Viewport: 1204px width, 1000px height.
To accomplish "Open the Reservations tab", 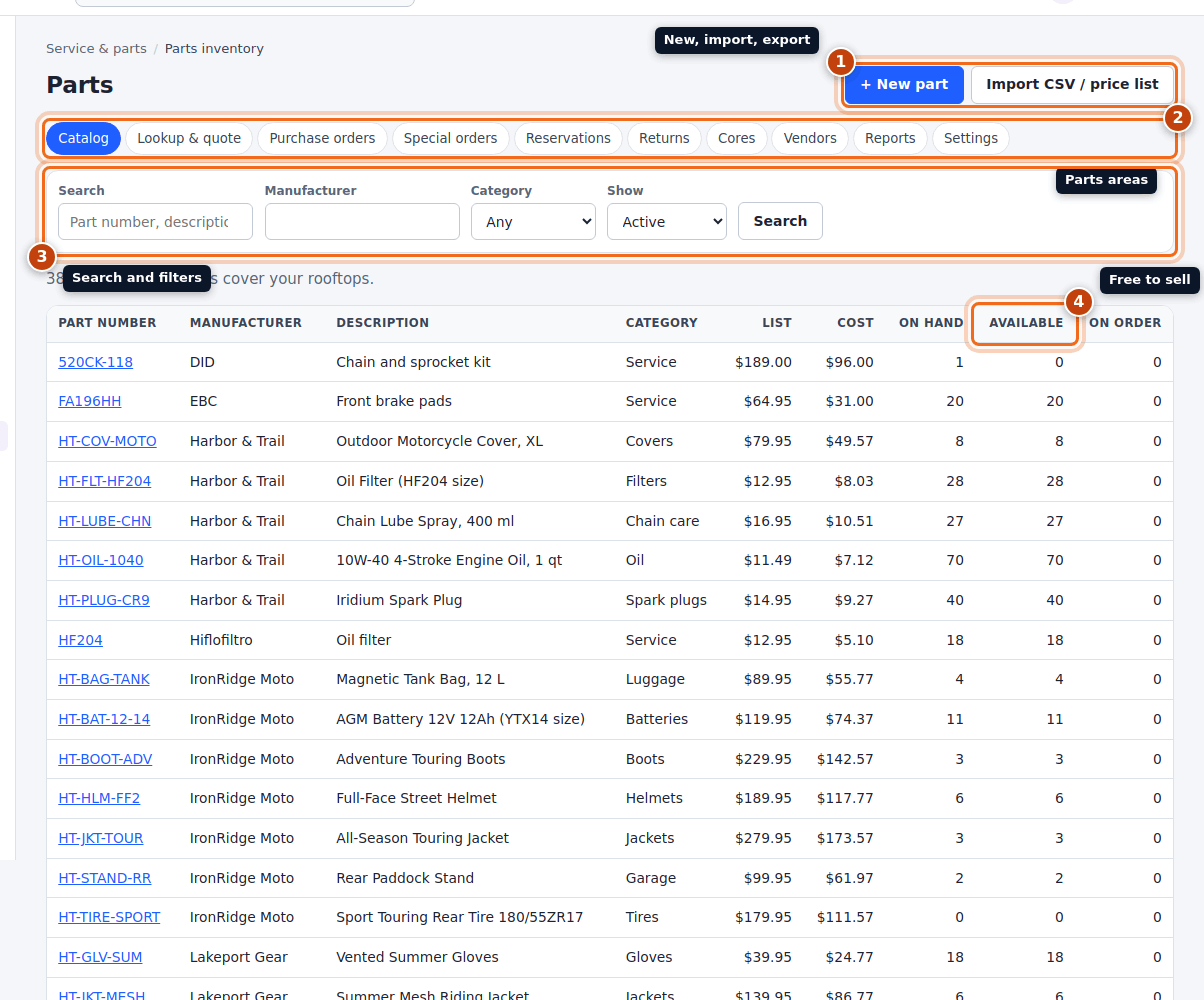I will [568, 138].
